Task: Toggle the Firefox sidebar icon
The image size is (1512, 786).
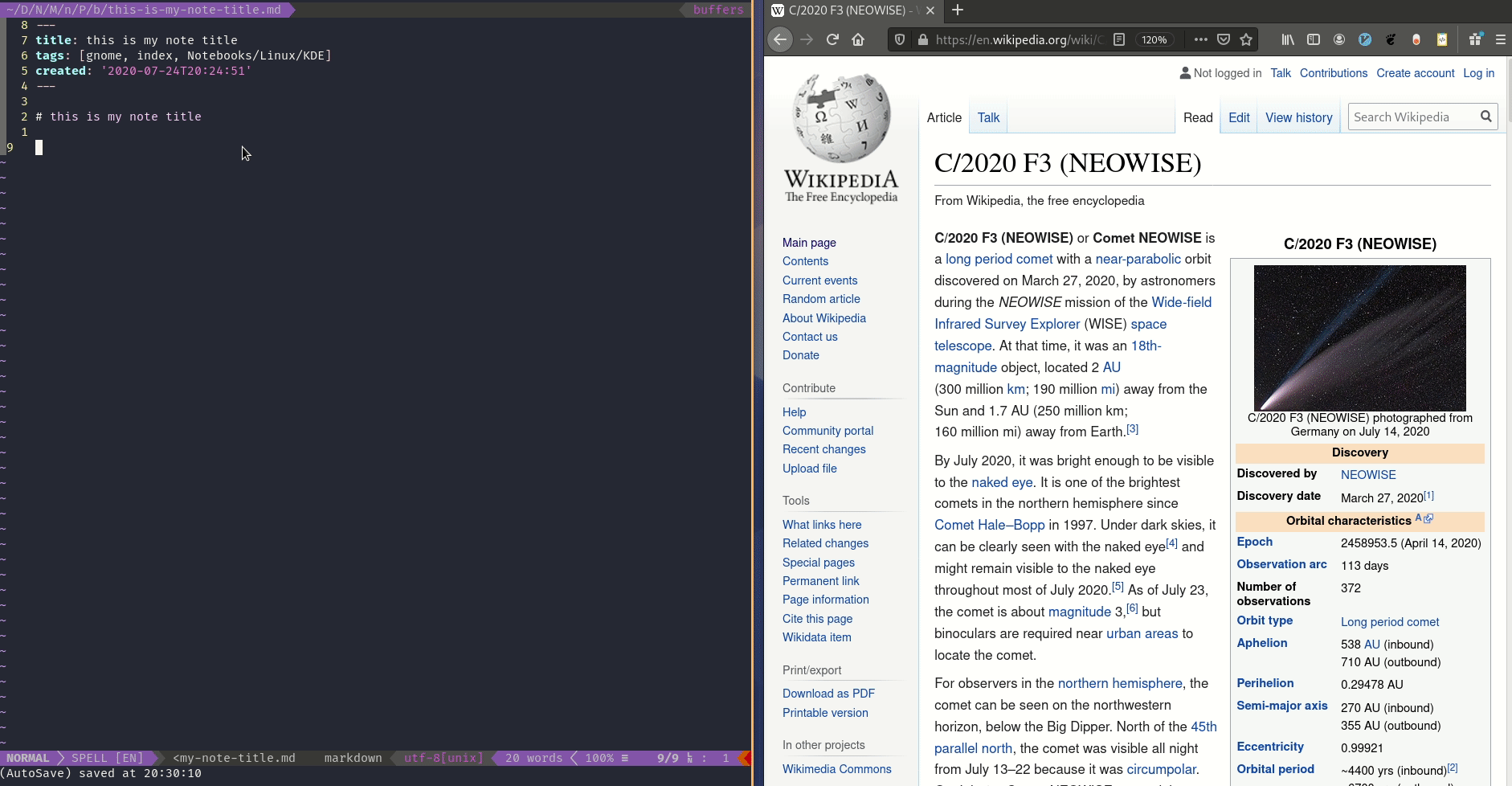Action: coord(1314,39)
